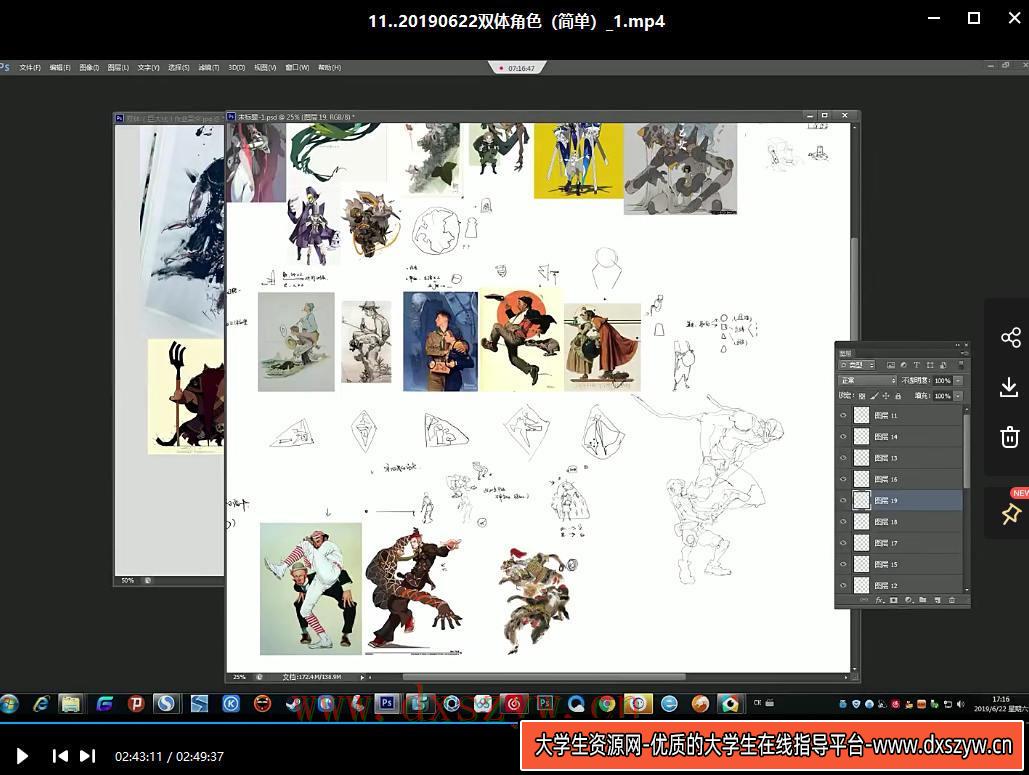Click the lock transparent pixels icon
The image size is (1029, 775).
coord(862,396)
